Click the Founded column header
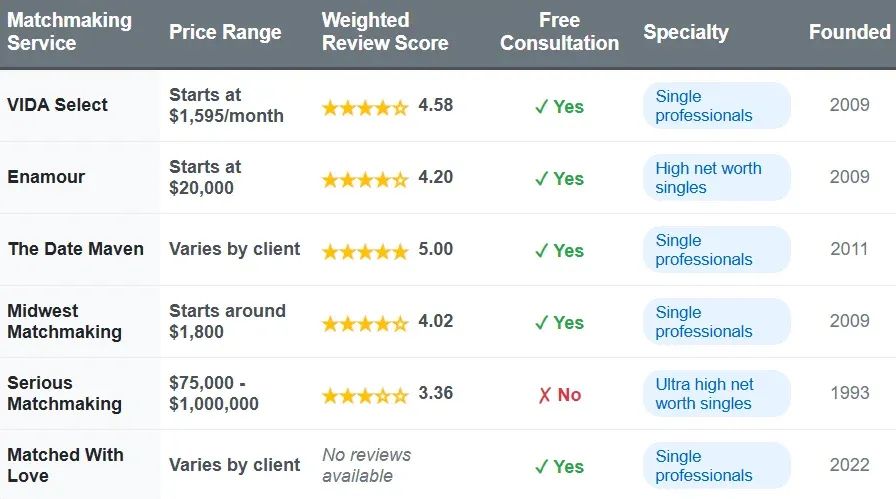This screenshot has width=896, height=499. tap(849, 32)
